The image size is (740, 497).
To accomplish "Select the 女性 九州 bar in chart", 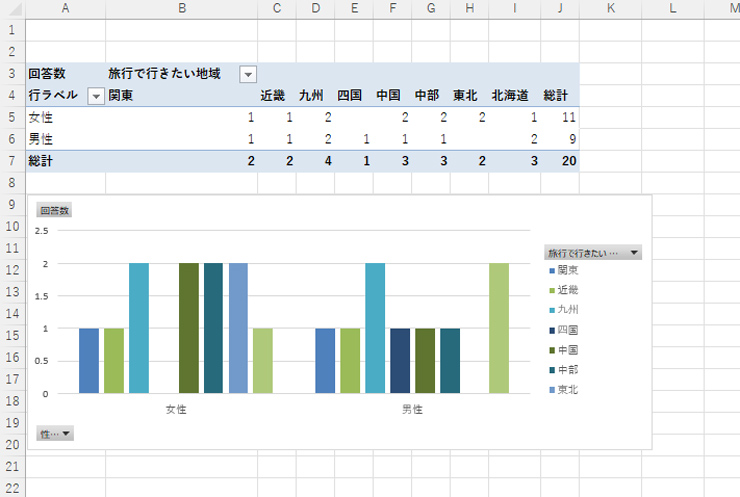I will pyautogui.click(x=139, y=328).
